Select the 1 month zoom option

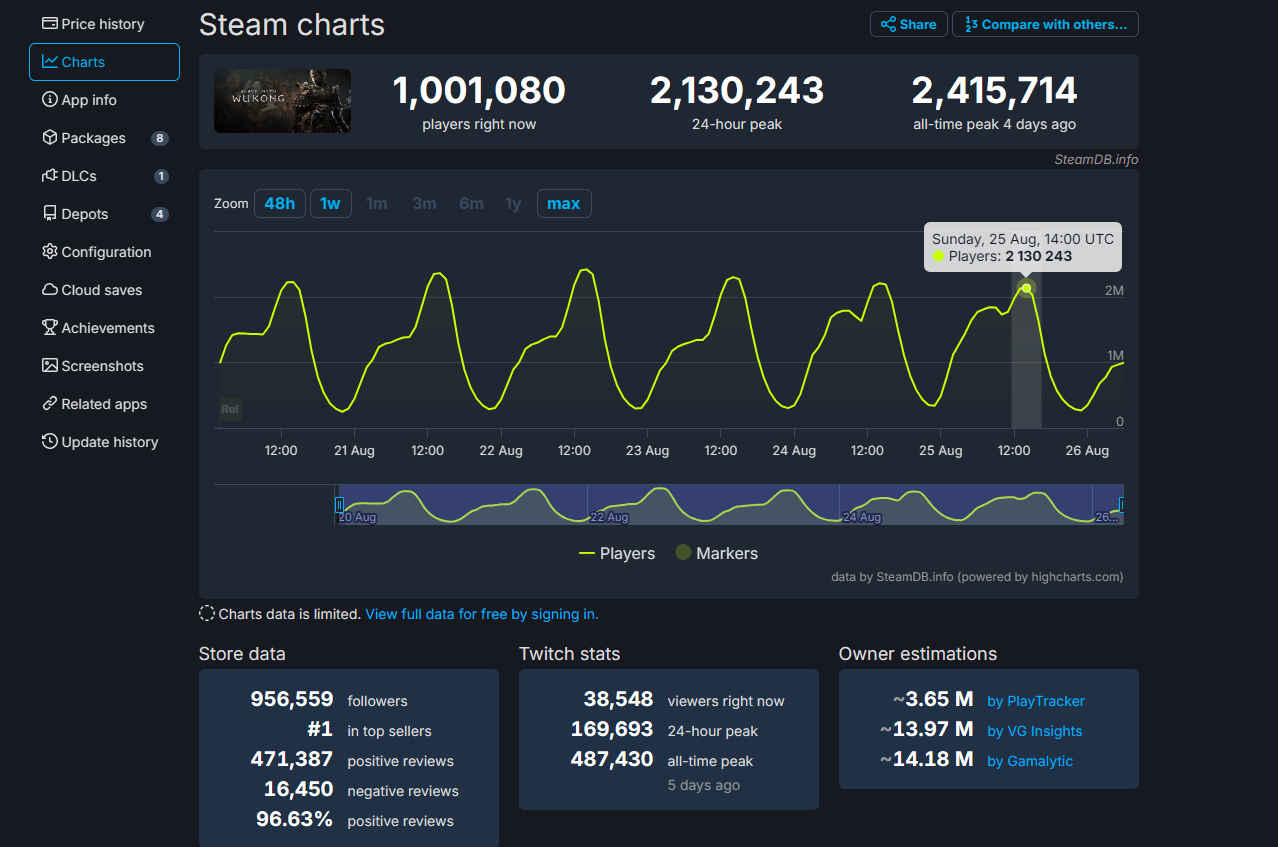point(377,202)
